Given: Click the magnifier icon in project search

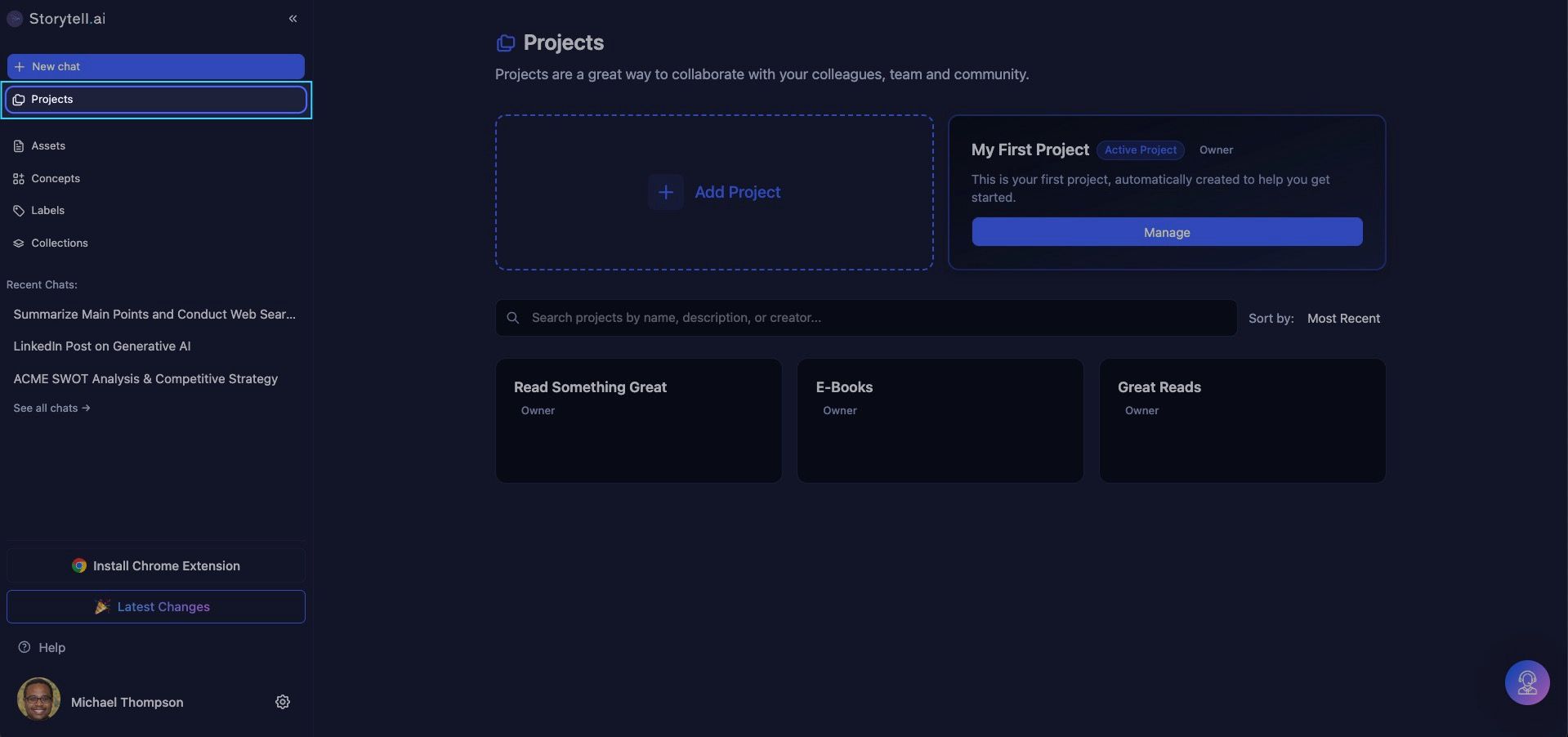Looking at the screenshot, I should (513, 318).
